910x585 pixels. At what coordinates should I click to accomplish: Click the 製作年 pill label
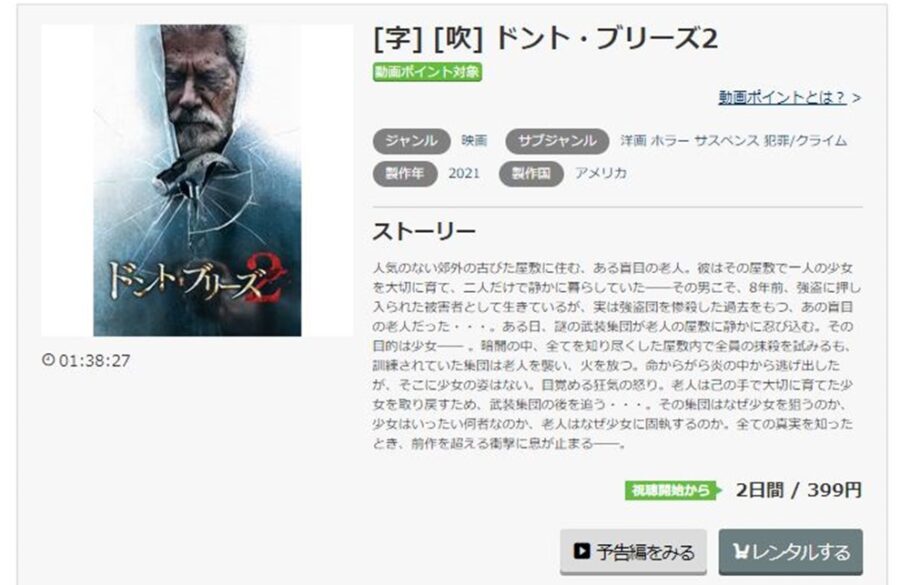pyautogui.click(x=405, y=174)
